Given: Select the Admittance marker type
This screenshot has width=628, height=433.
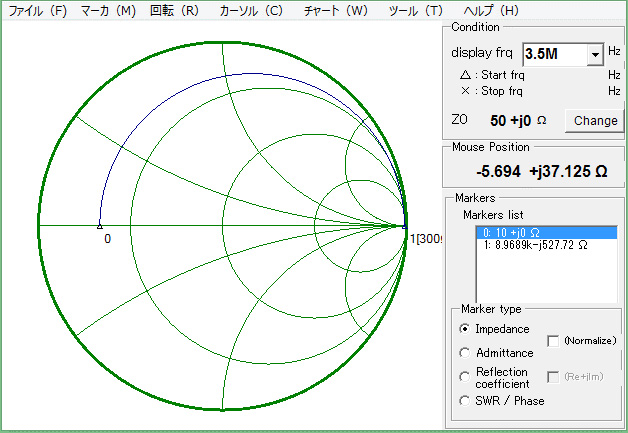Looking at the screenshot, I should [x=465, y=353].
